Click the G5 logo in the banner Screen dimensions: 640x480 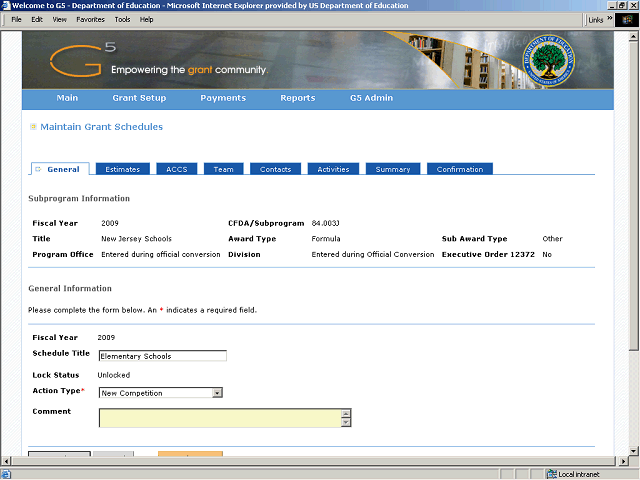pos(83,60)
